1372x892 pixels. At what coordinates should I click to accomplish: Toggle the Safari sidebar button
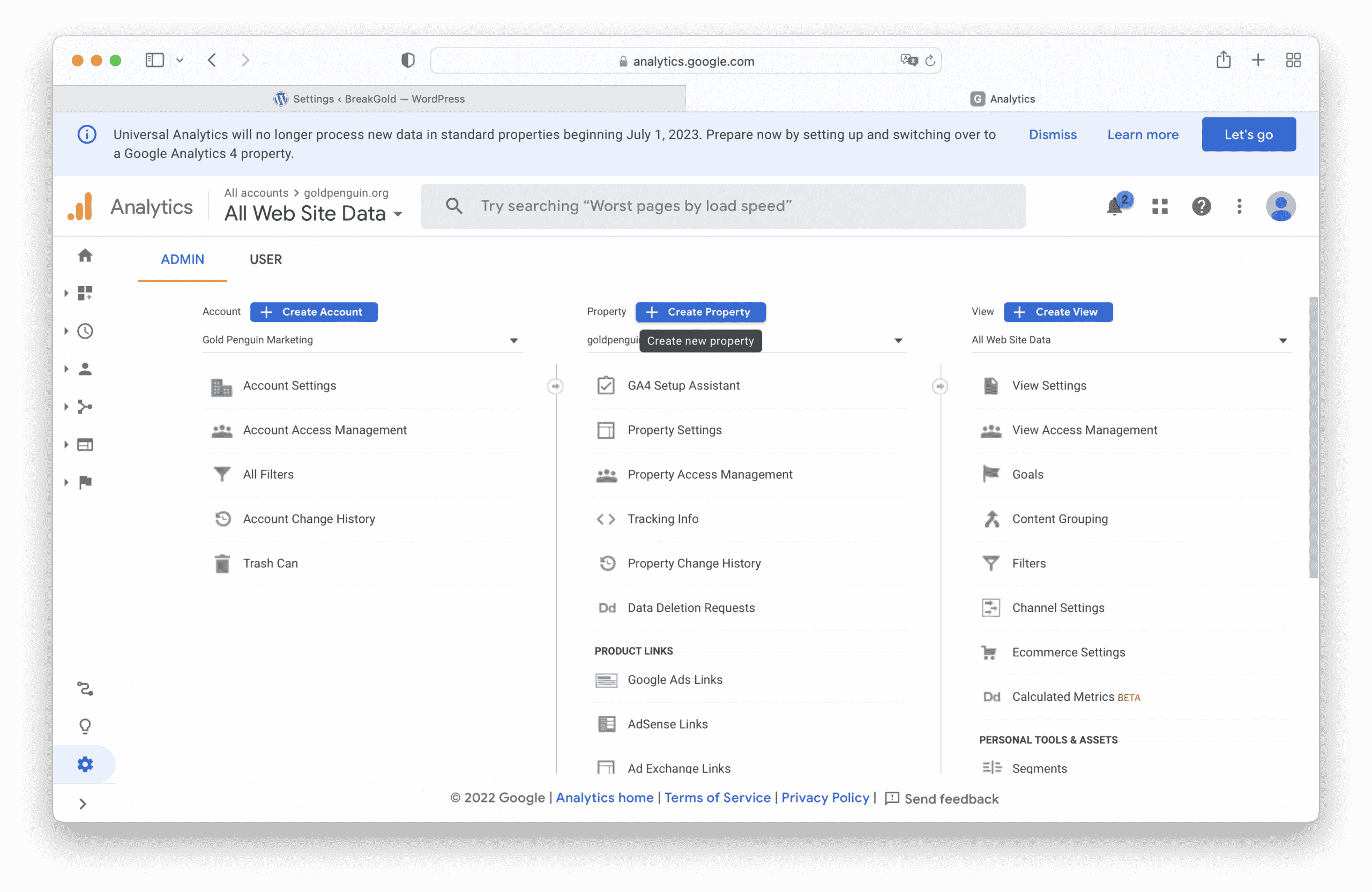point(154,60)
